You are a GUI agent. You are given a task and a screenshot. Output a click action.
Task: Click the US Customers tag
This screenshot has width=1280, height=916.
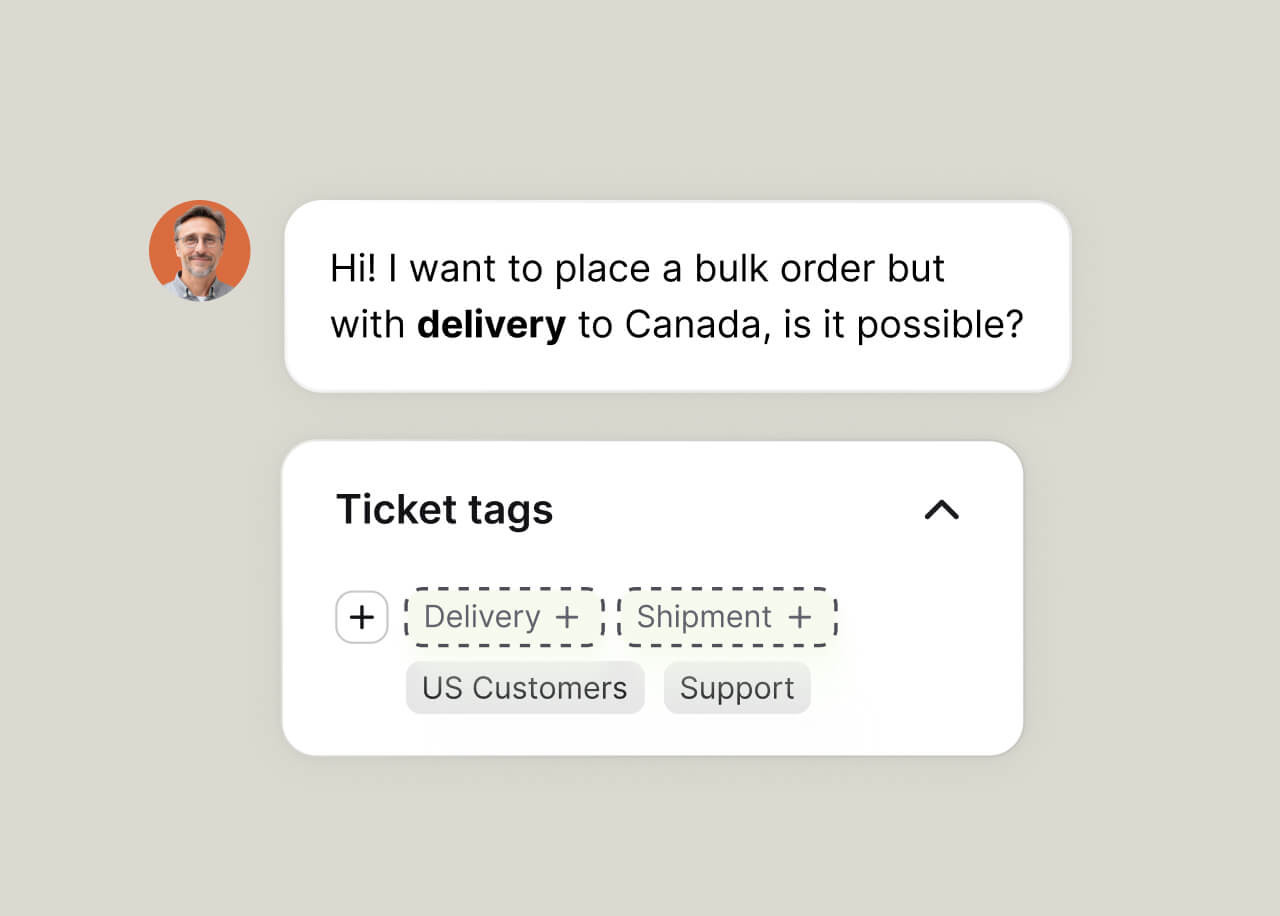524,687
